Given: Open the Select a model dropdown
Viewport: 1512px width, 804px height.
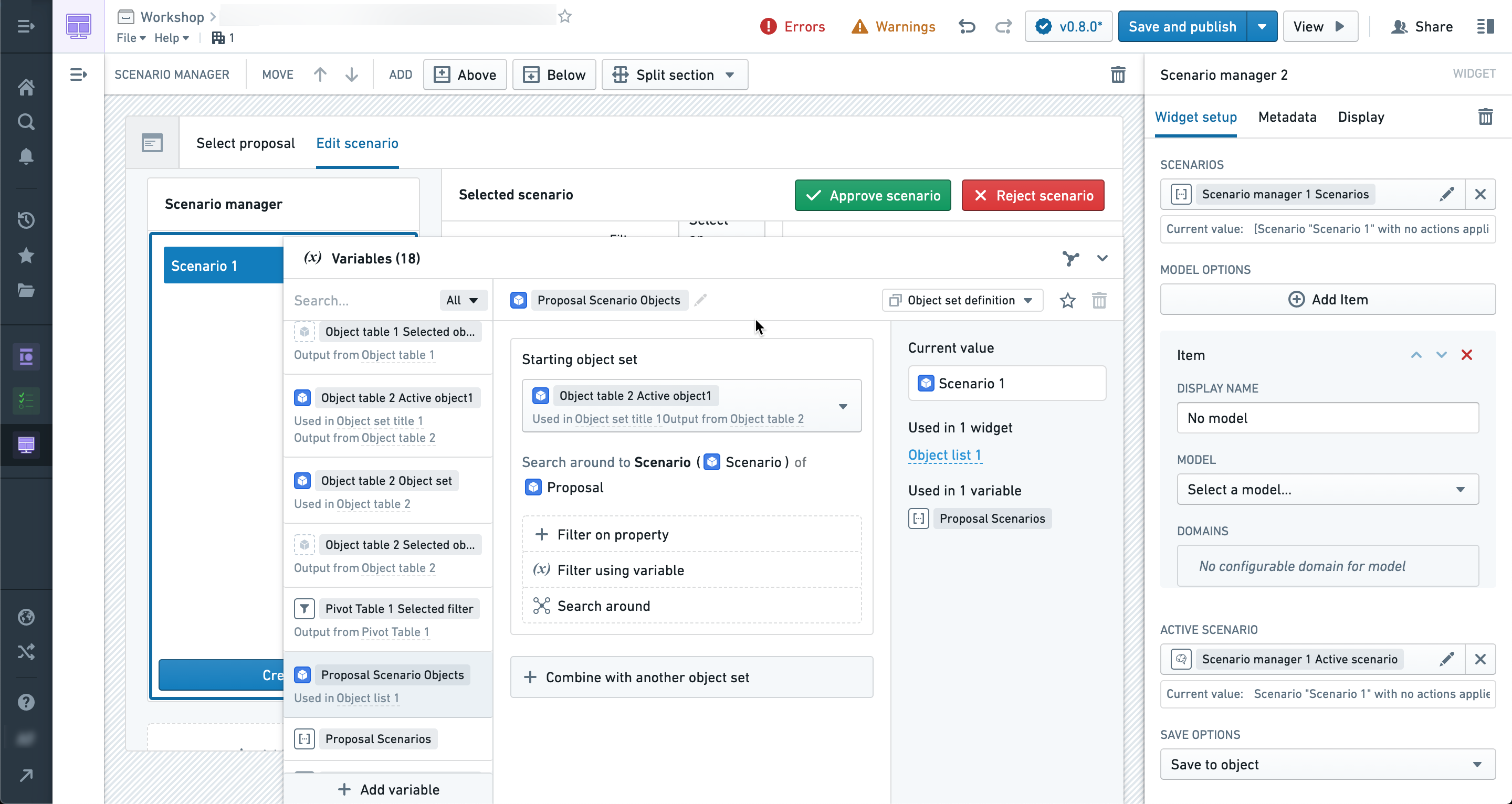Looking at the screenshot, I should (1327, 490).
